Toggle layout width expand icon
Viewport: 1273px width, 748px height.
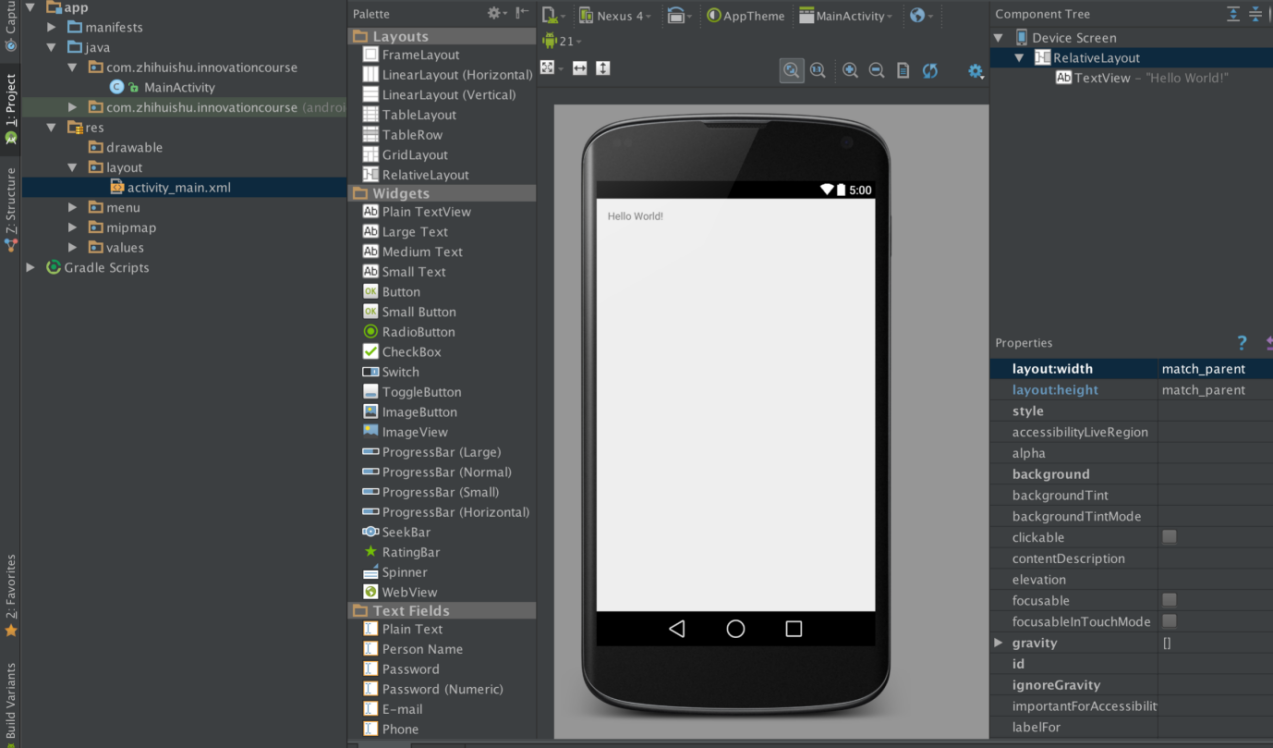(x=579, y=68)
